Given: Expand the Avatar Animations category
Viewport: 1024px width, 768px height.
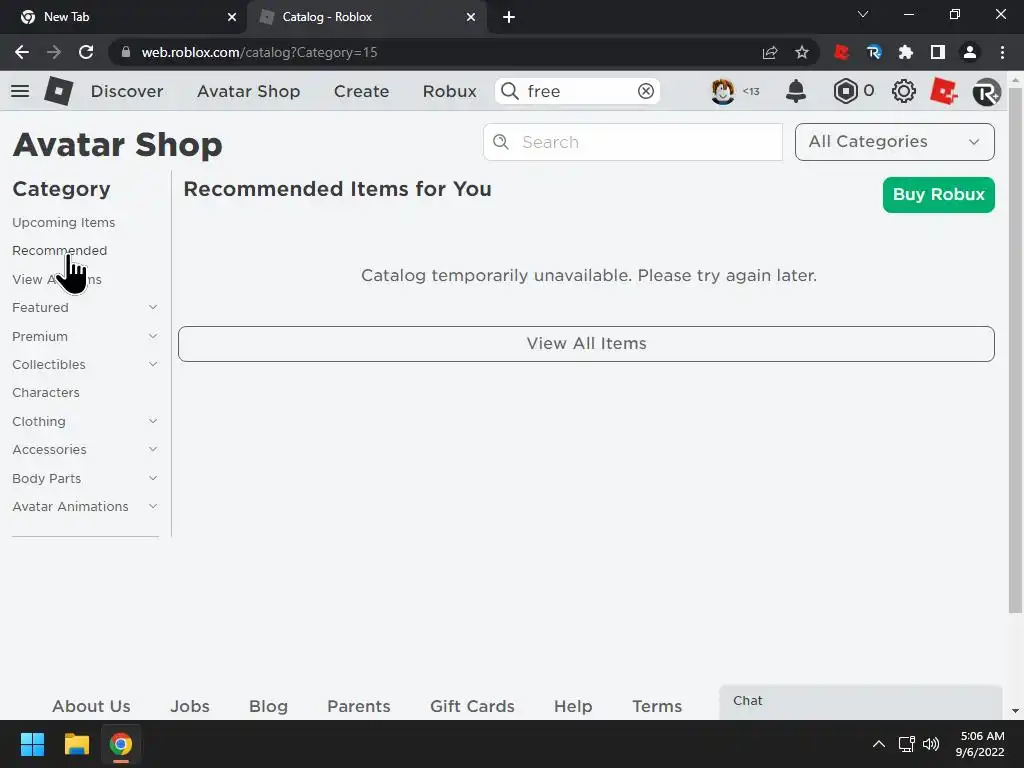Looking at the screenshot, I should [x=153, y=506].
